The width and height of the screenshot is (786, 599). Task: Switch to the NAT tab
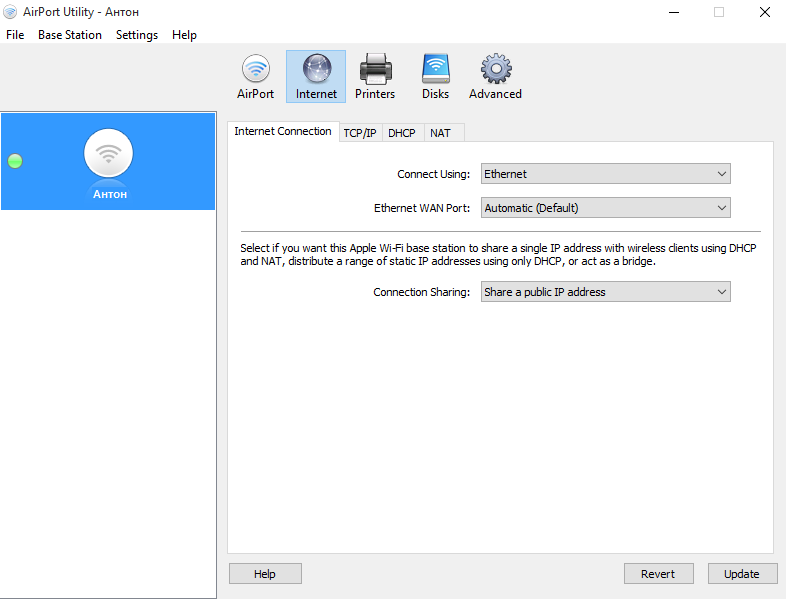pos(440,133)
